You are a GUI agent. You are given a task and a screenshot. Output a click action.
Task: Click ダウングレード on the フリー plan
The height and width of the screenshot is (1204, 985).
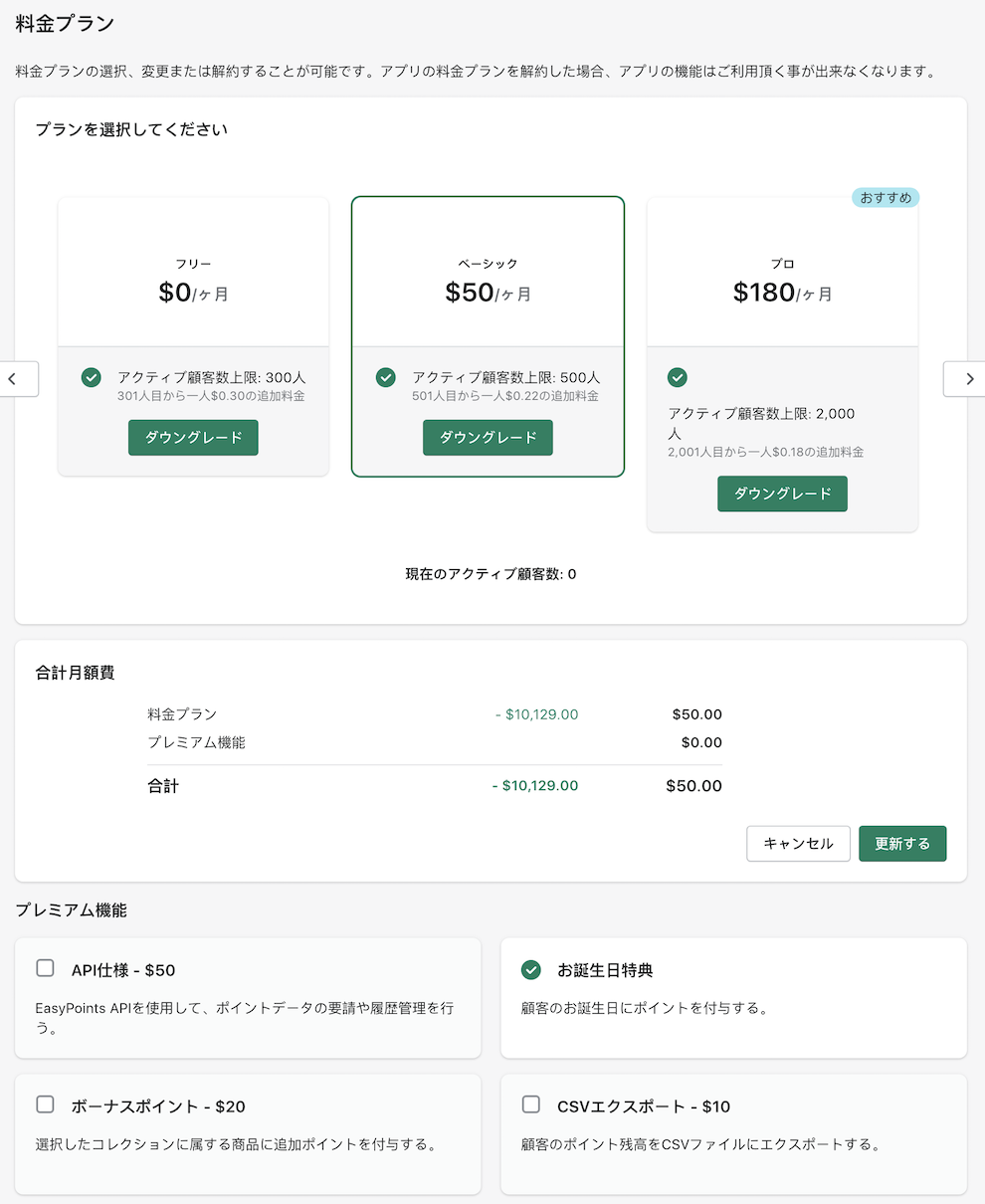193,437
